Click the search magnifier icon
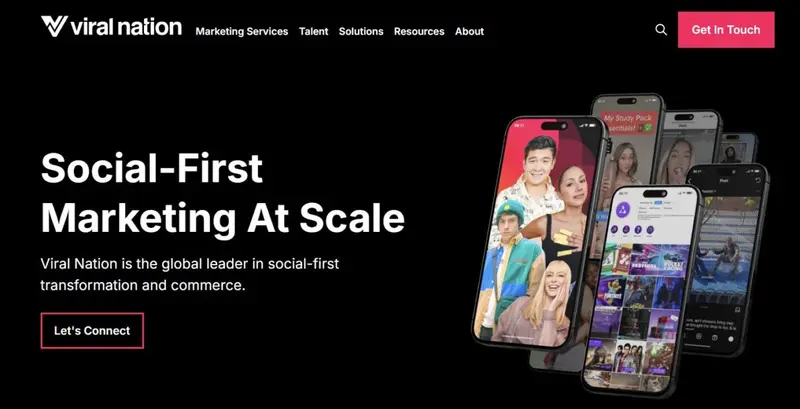The width and height of the screenshot is (800, 409). (x=661, y=30)
